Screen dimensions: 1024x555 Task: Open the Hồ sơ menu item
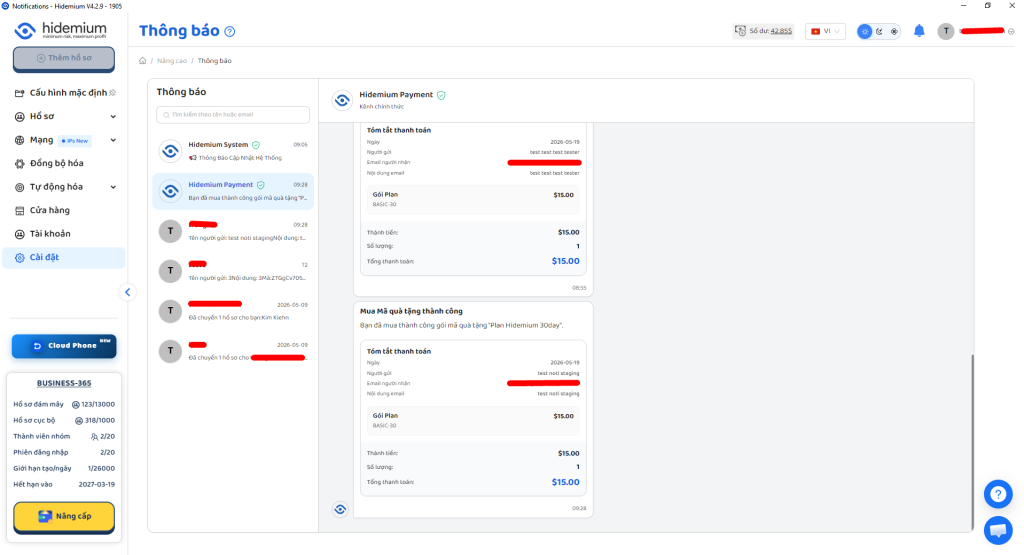pos(64,116)
